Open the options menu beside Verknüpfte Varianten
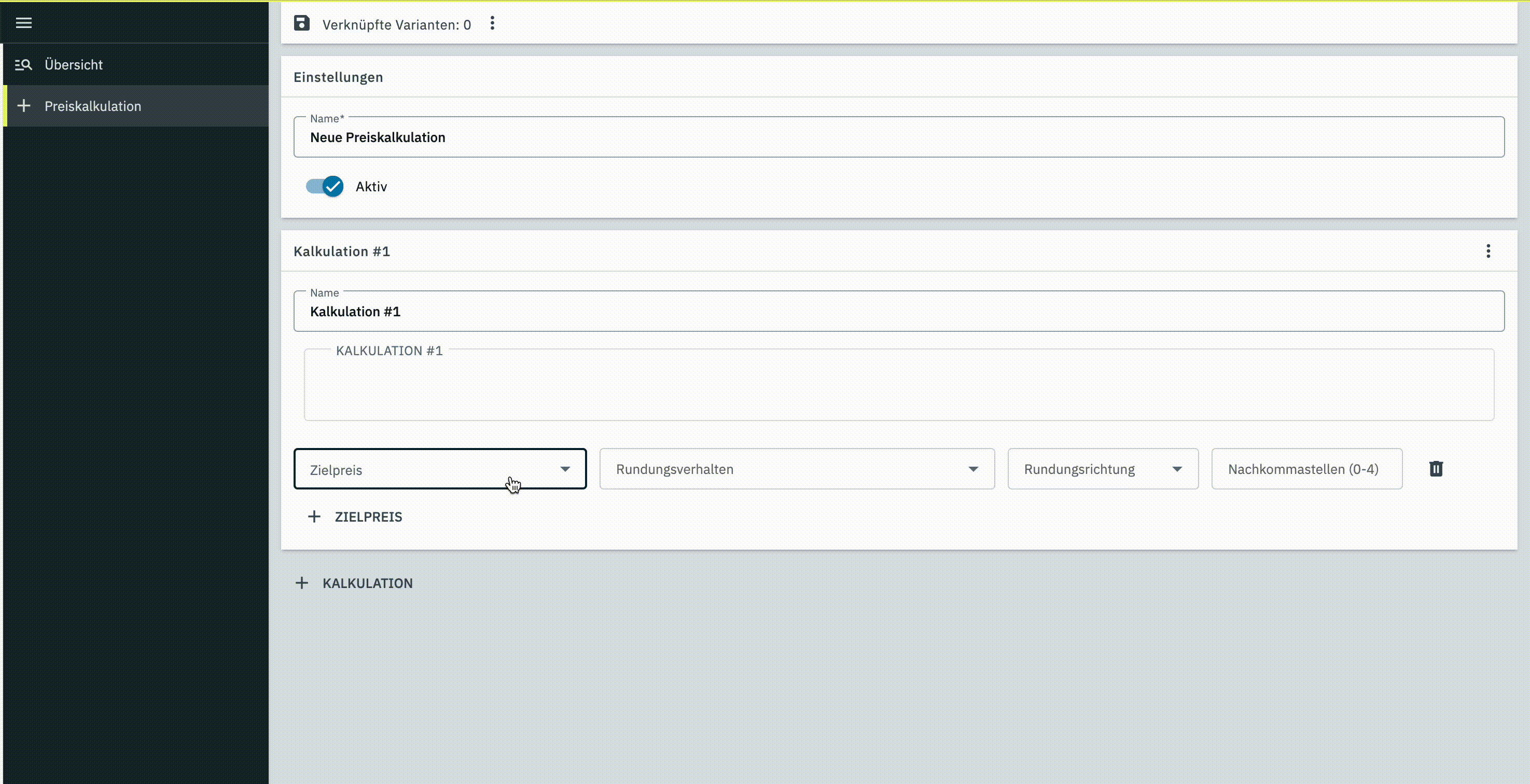1530x784 pixels. click(492, 23)
